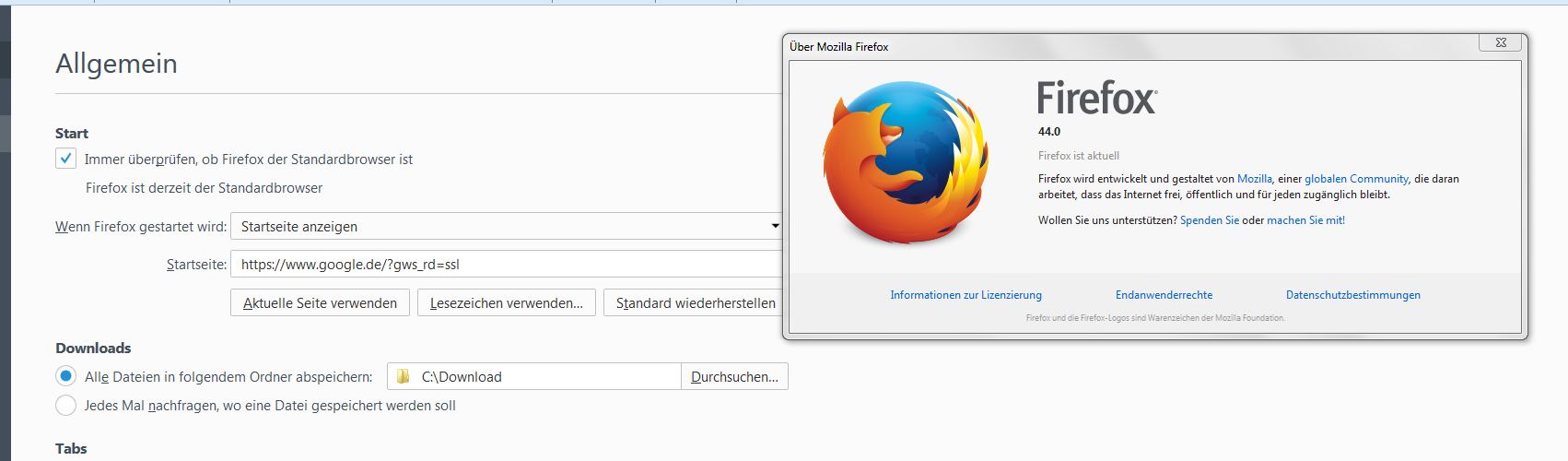Click the folder icon beside C:\Download
The width and height of the screenshot is (1568, 461).
click(403, 376)
